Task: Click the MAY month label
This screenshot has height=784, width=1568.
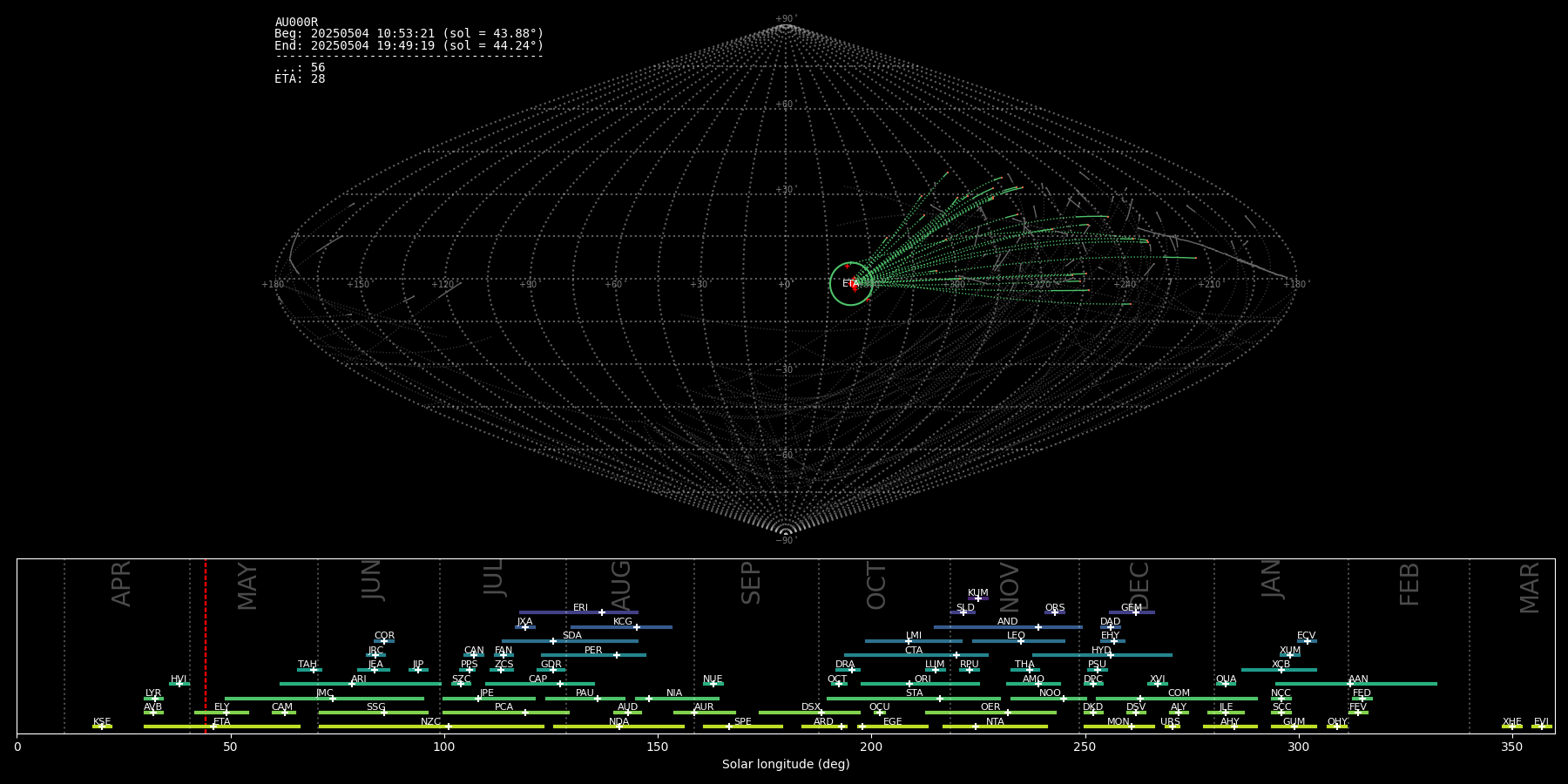Action: pos(247,586)
